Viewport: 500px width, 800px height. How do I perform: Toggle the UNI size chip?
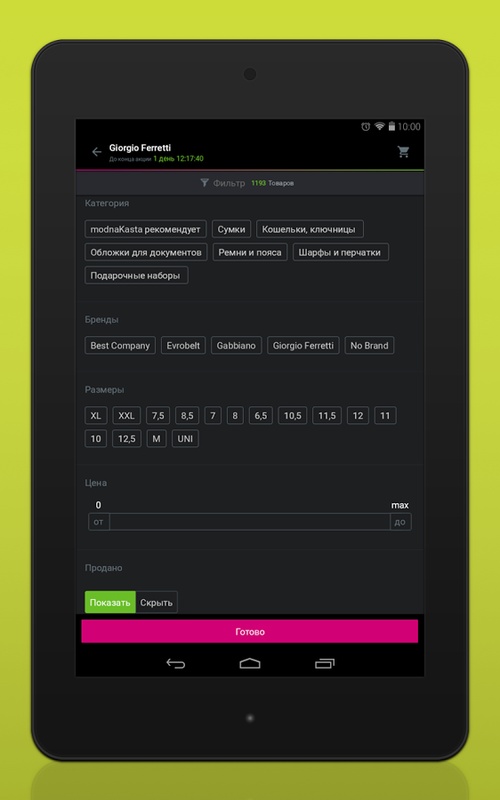click(x=185, y=438)
